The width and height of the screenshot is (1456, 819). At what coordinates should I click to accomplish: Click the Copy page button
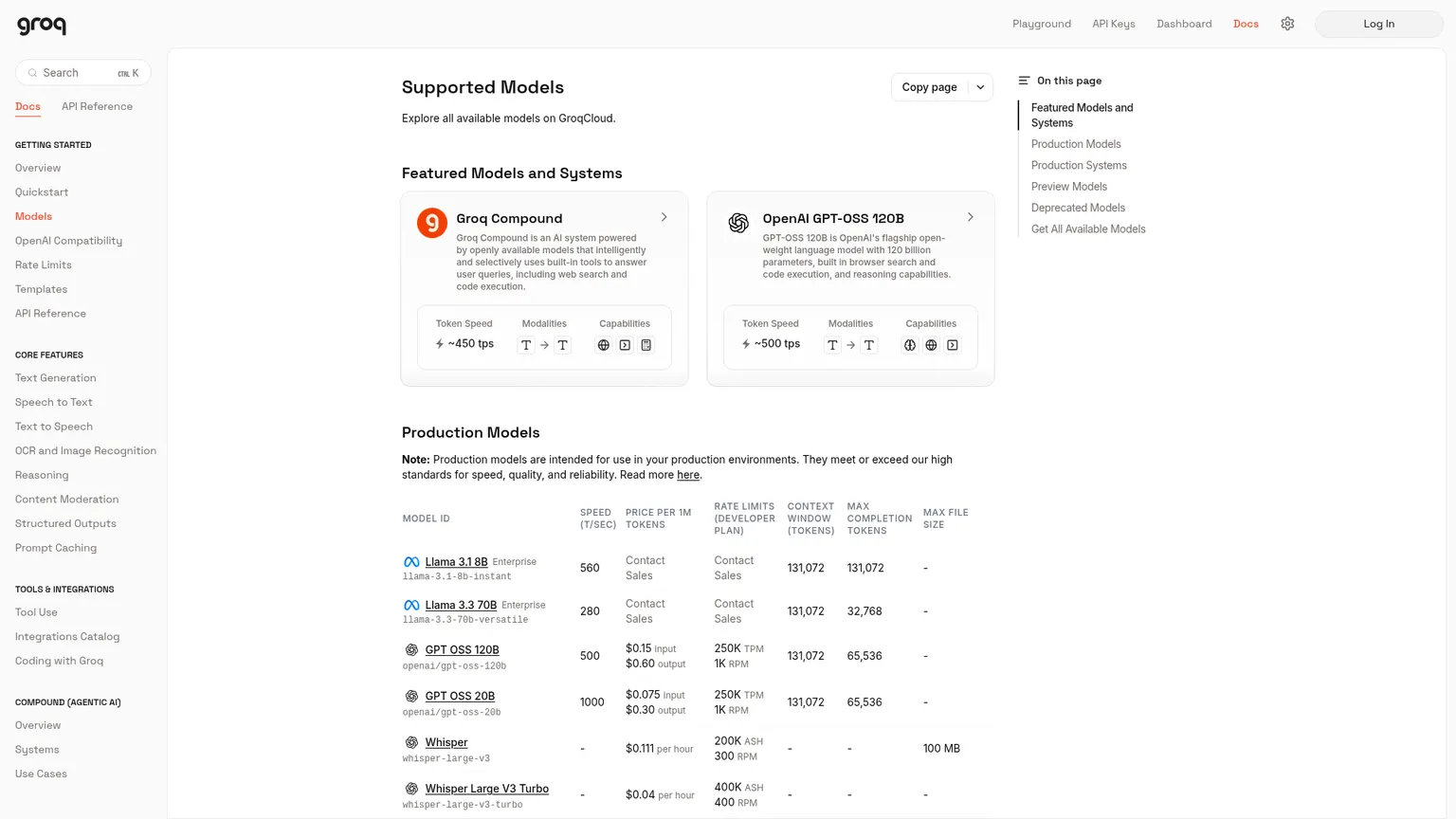930,87
